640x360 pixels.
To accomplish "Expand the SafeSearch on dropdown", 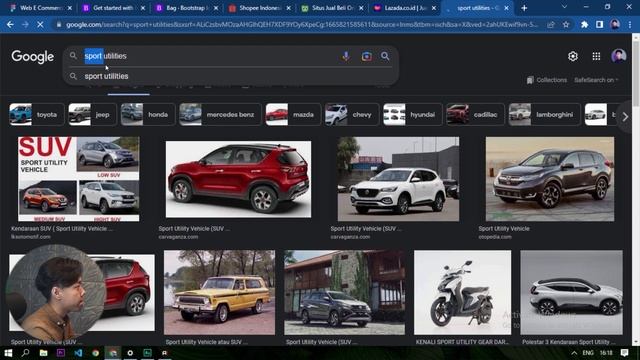I will [596, 80].
